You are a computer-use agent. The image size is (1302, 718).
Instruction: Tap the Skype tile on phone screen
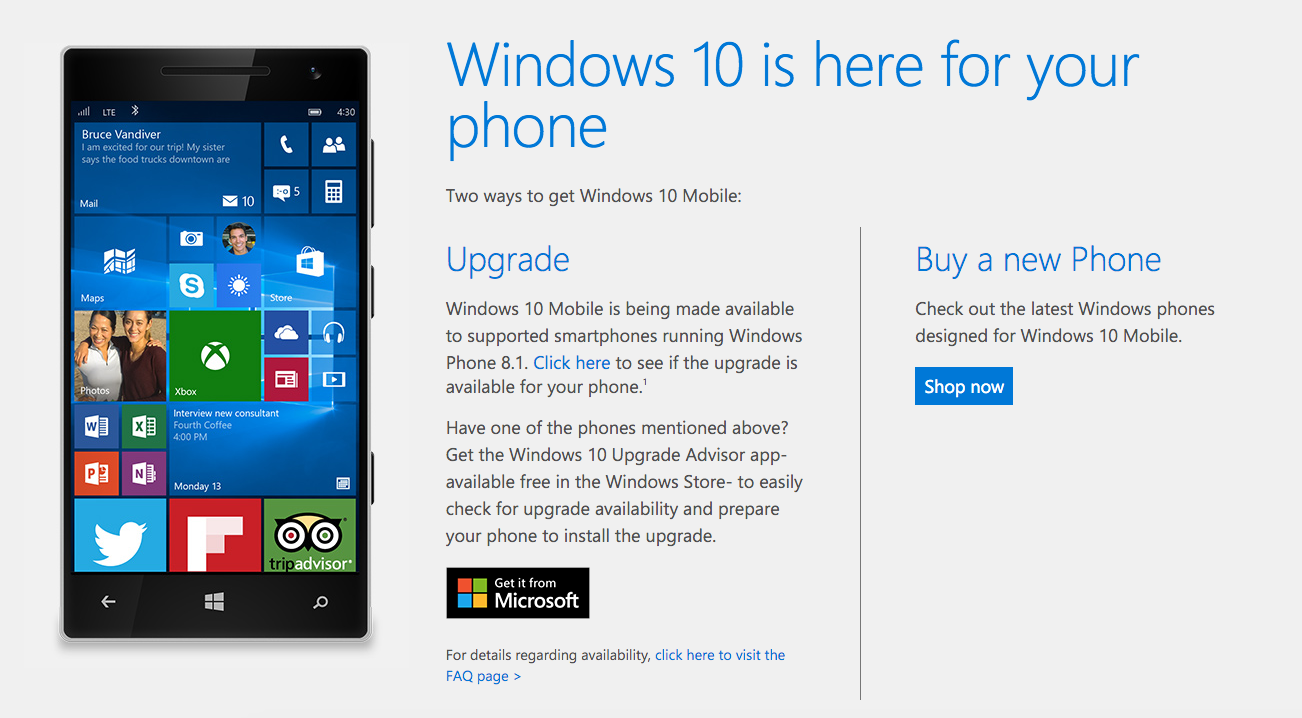click(x=191, y=286)
